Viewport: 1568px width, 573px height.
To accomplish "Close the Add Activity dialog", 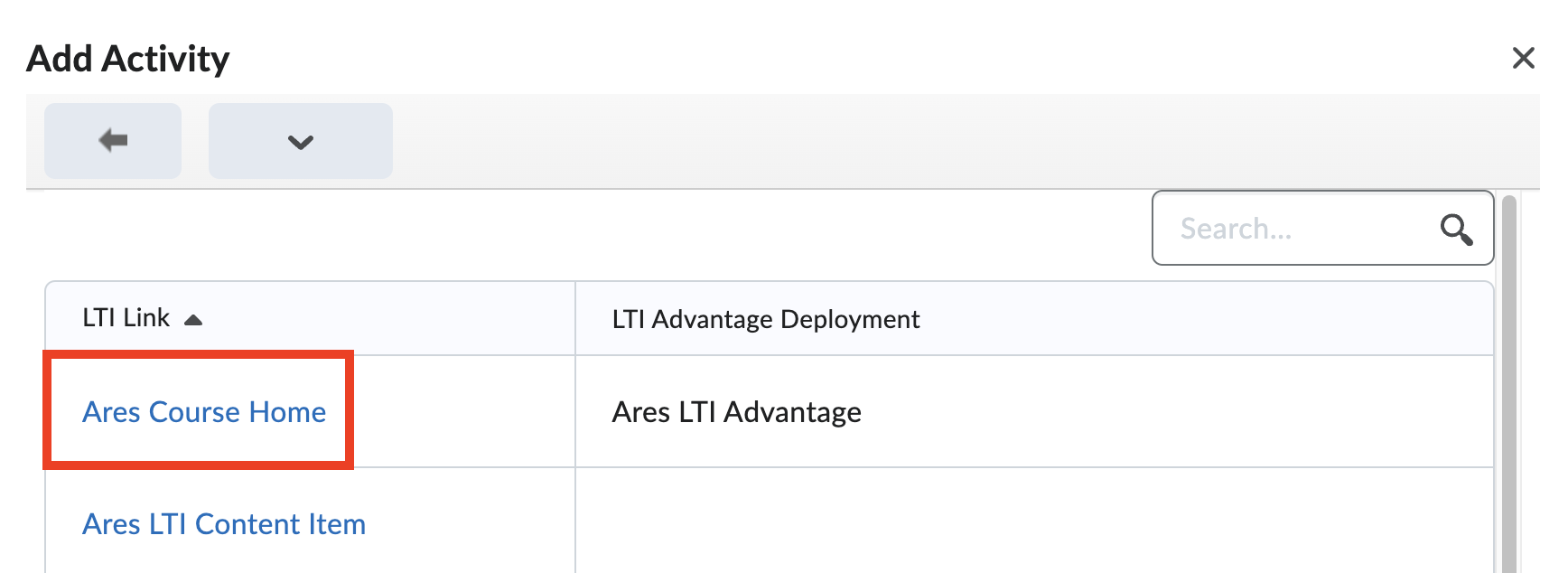I will 1523,59.
